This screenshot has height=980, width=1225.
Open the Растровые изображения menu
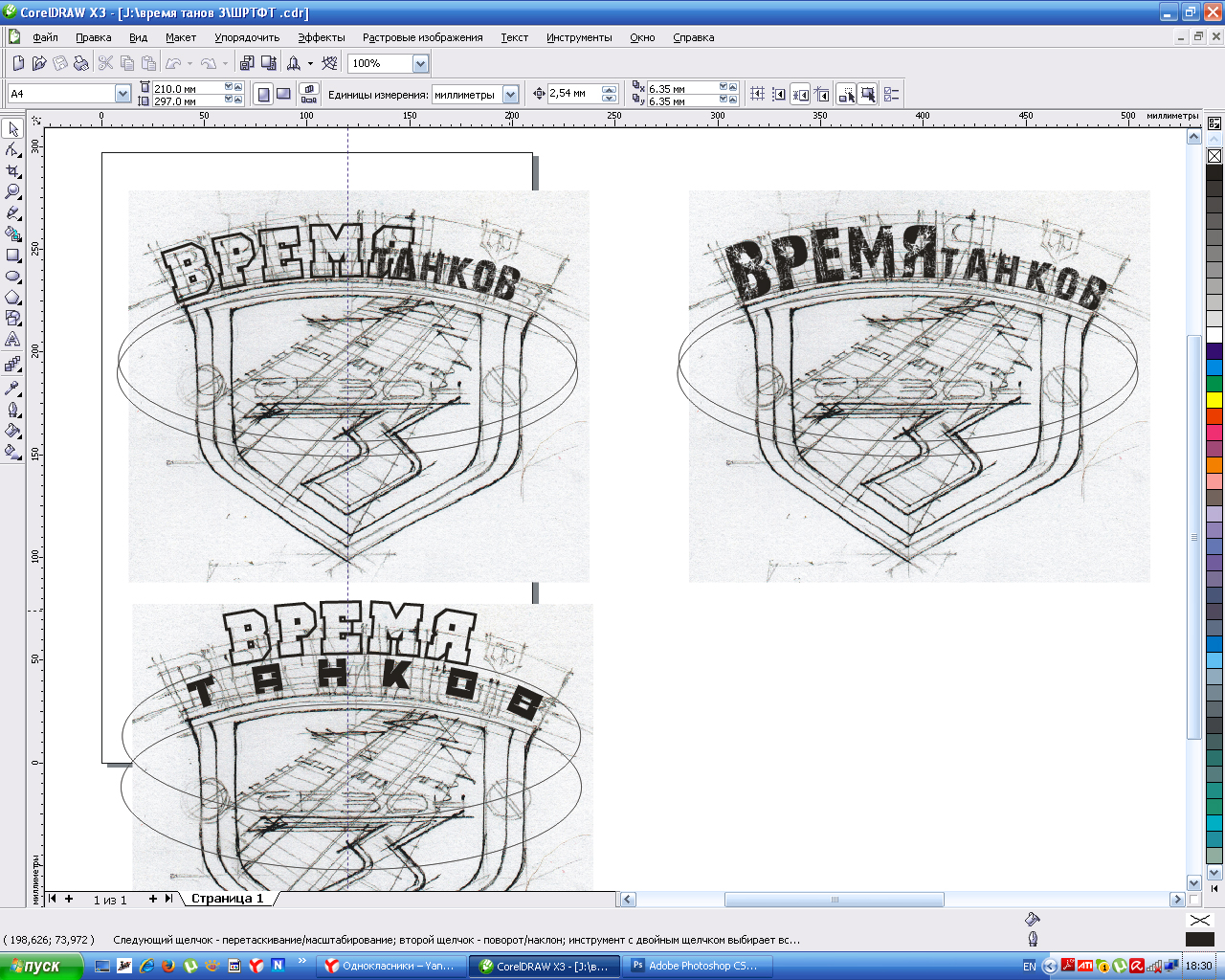[x=422, y=37]
